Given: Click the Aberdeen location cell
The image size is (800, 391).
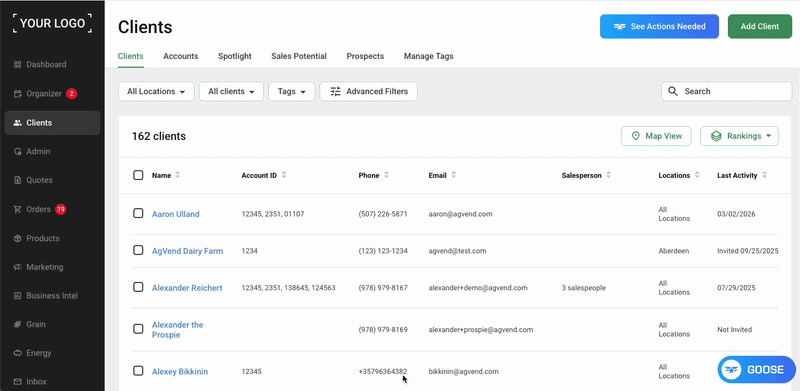Looking at the screenshot, I should coord(674,251).
